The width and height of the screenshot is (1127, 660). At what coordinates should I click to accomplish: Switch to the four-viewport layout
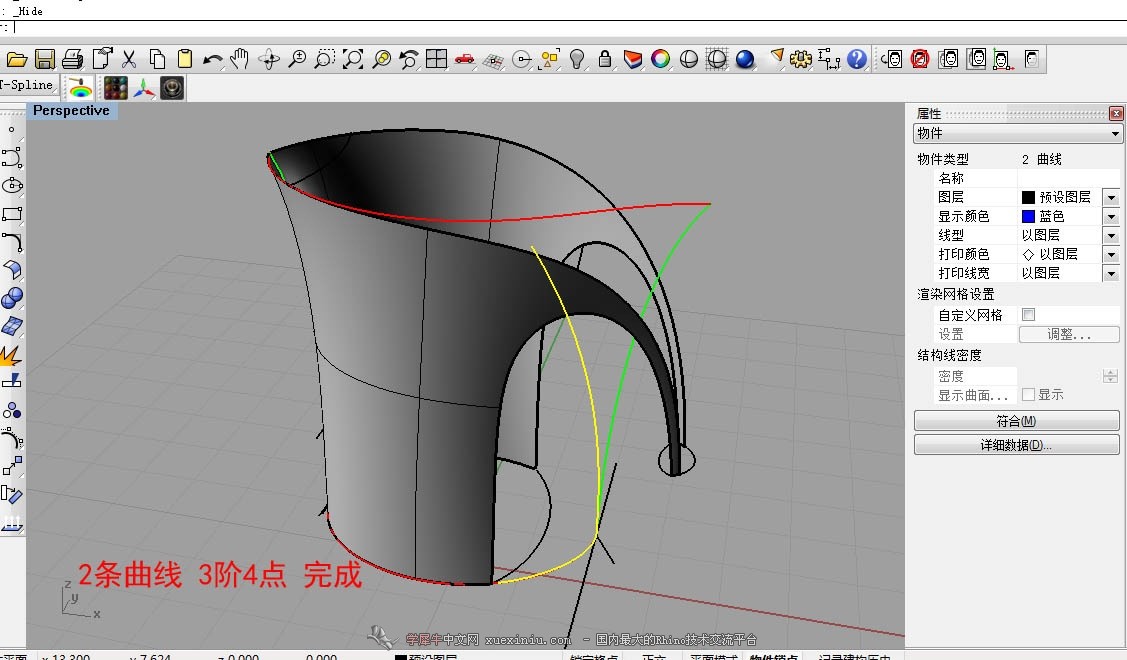436,59
